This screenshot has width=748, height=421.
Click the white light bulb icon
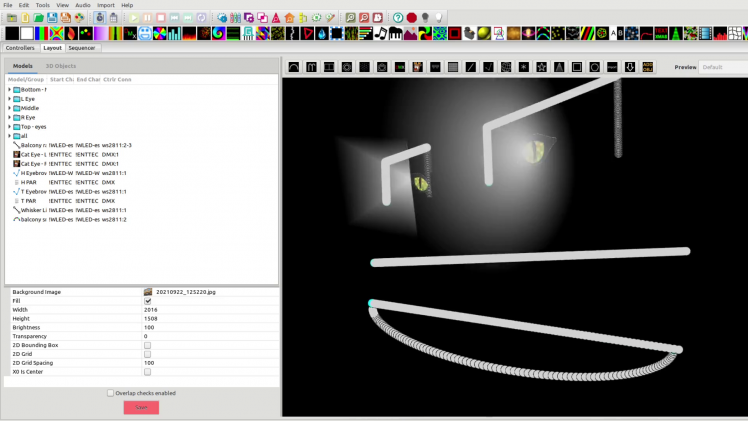tap(438, 18)
